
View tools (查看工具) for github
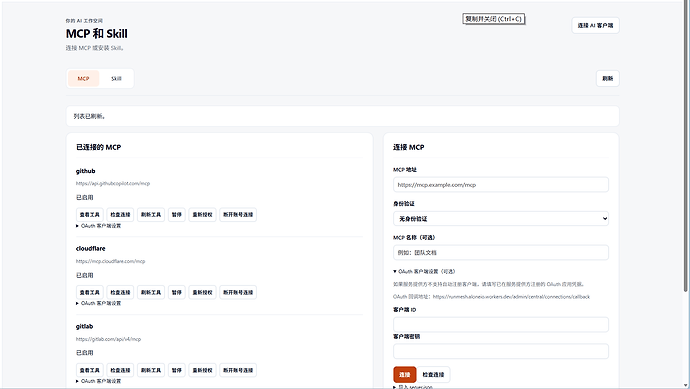pyautogui.click(x=90, y=215)
